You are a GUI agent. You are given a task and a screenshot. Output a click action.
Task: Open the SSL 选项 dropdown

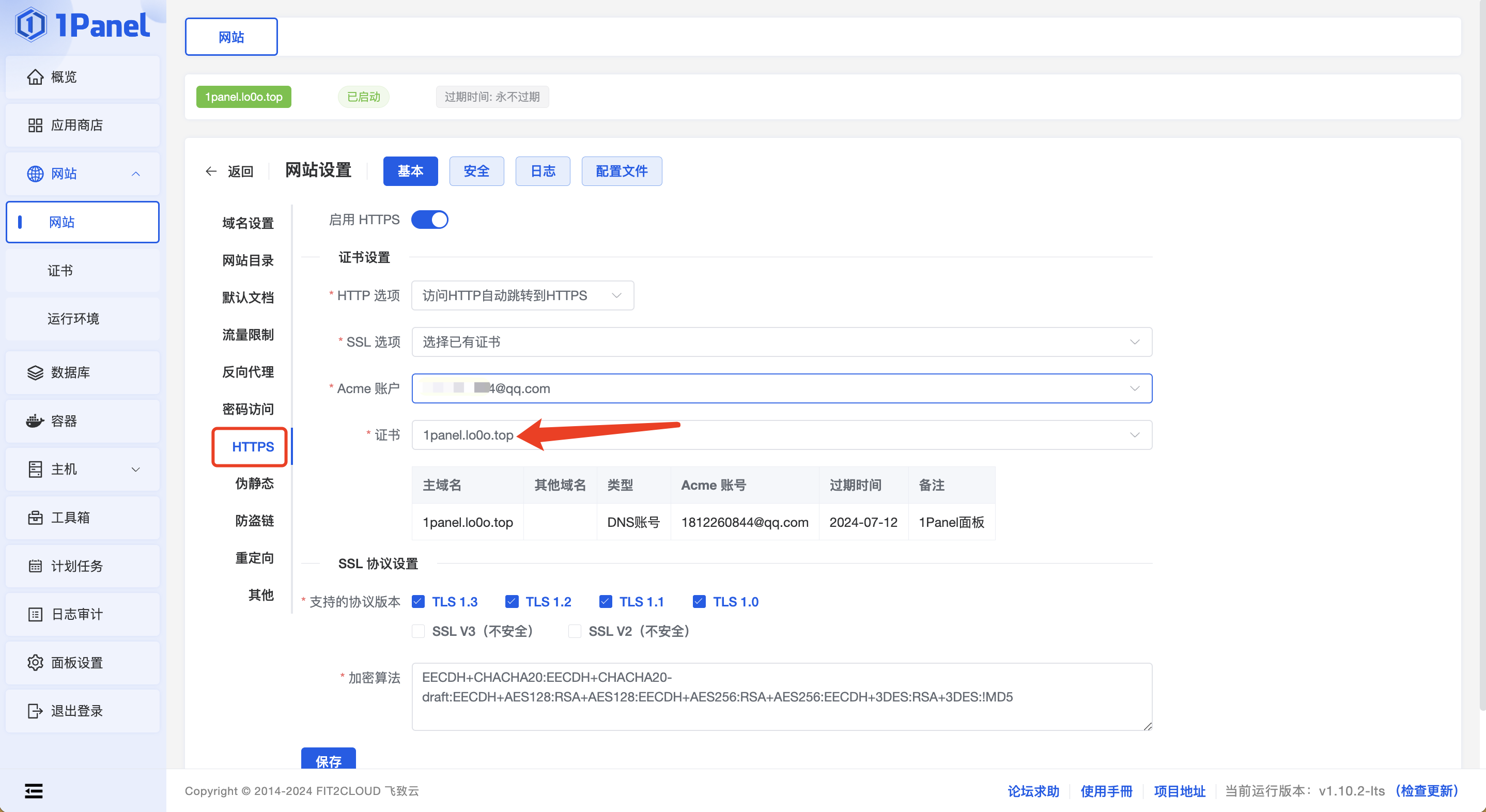click(782, 342)
